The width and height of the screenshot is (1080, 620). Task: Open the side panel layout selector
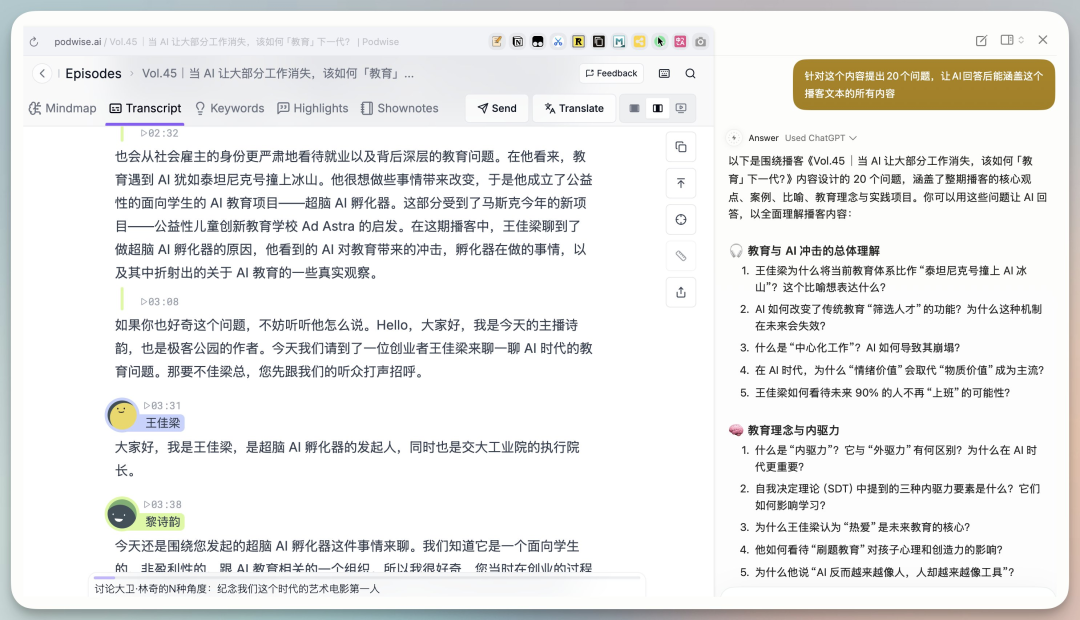pos(1012,40)
